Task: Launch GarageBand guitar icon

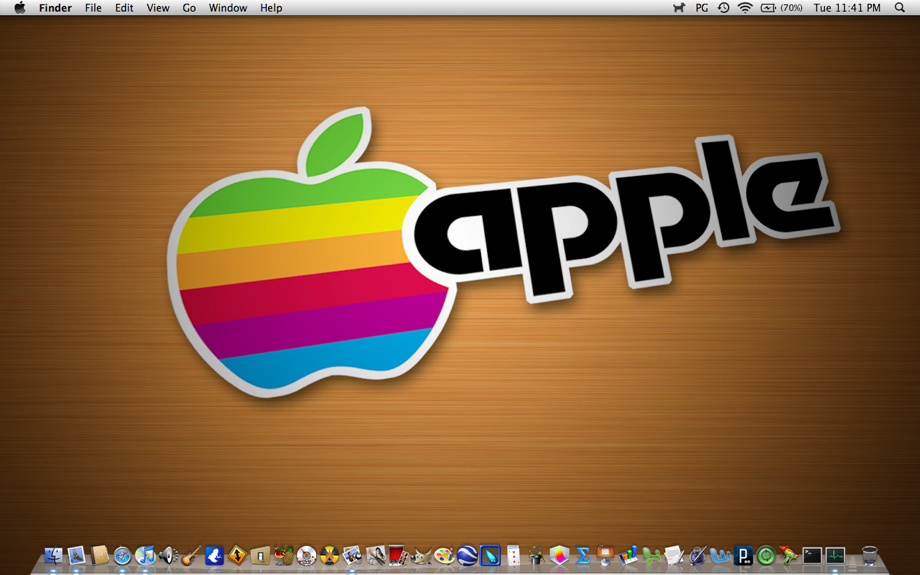Action: click(191, 555)
